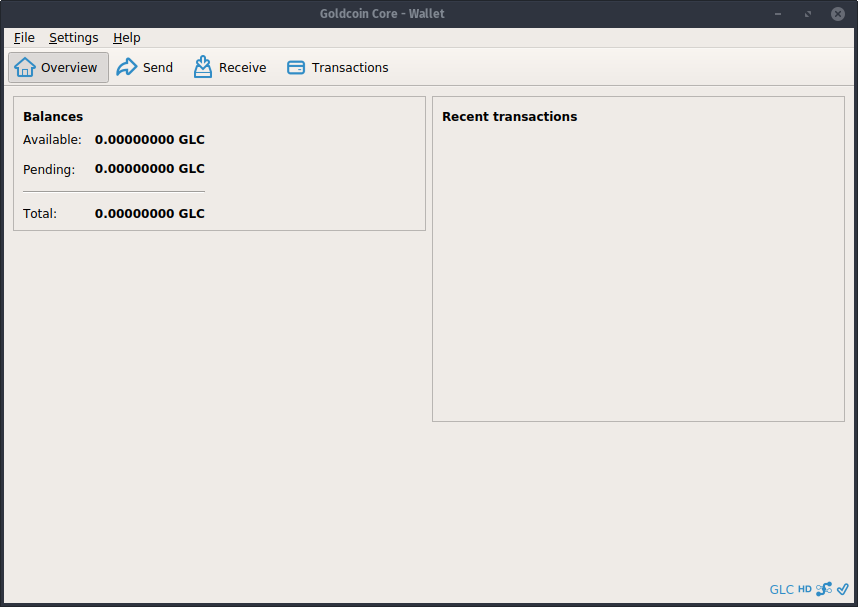Click the Pending balance amount

point(149,169)
